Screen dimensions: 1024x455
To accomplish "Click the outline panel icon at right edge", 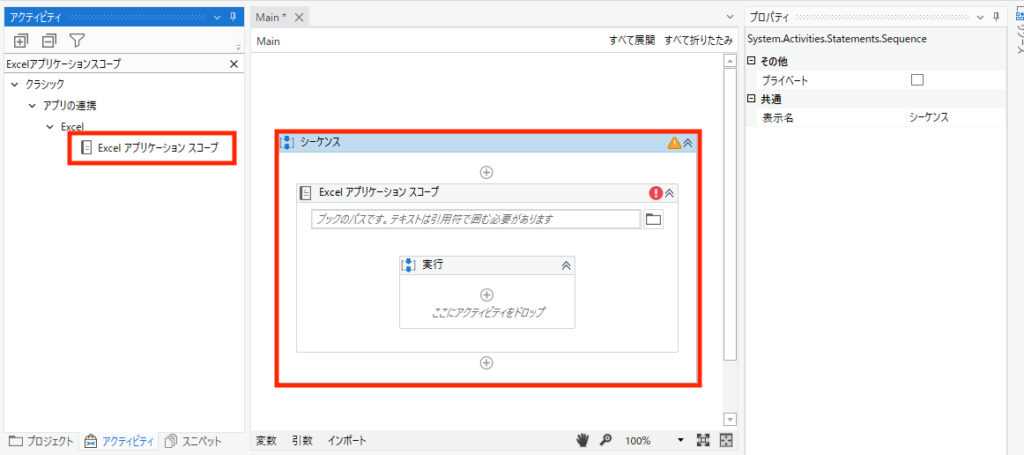I will (x=1019, y=16).
